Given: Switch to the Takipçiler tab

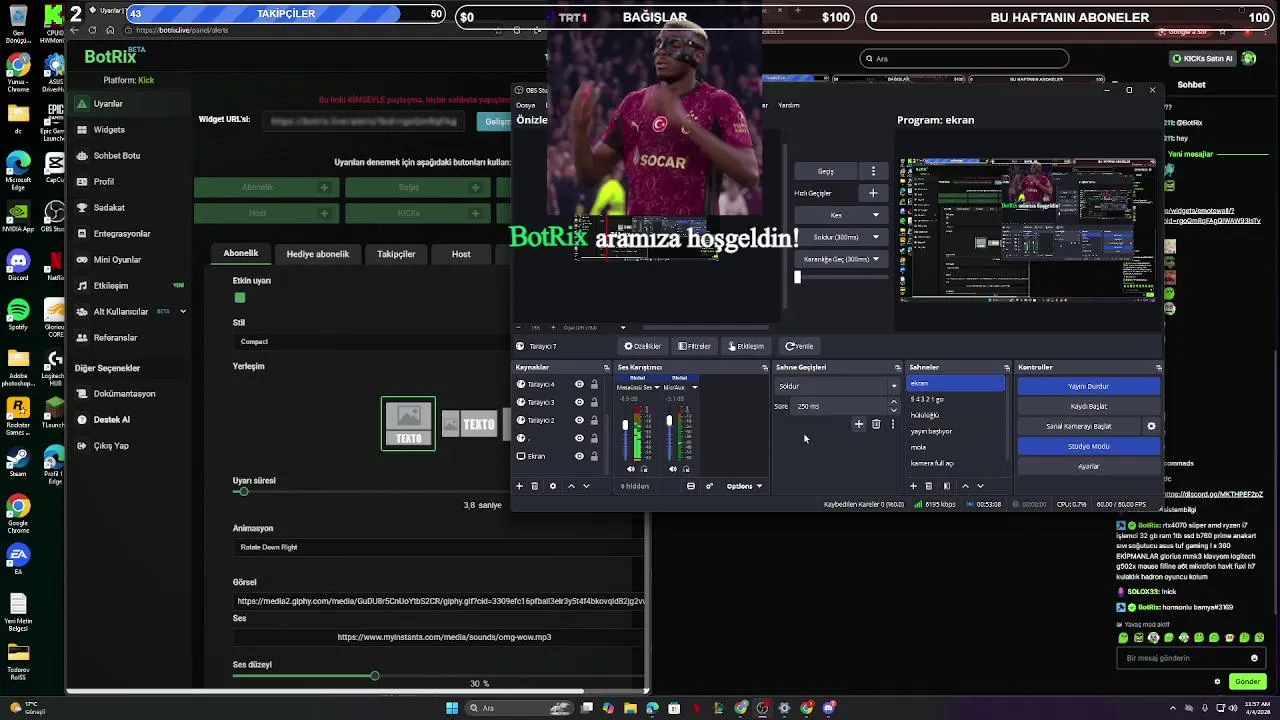Looking at the screenshot, I should [396, 254].
